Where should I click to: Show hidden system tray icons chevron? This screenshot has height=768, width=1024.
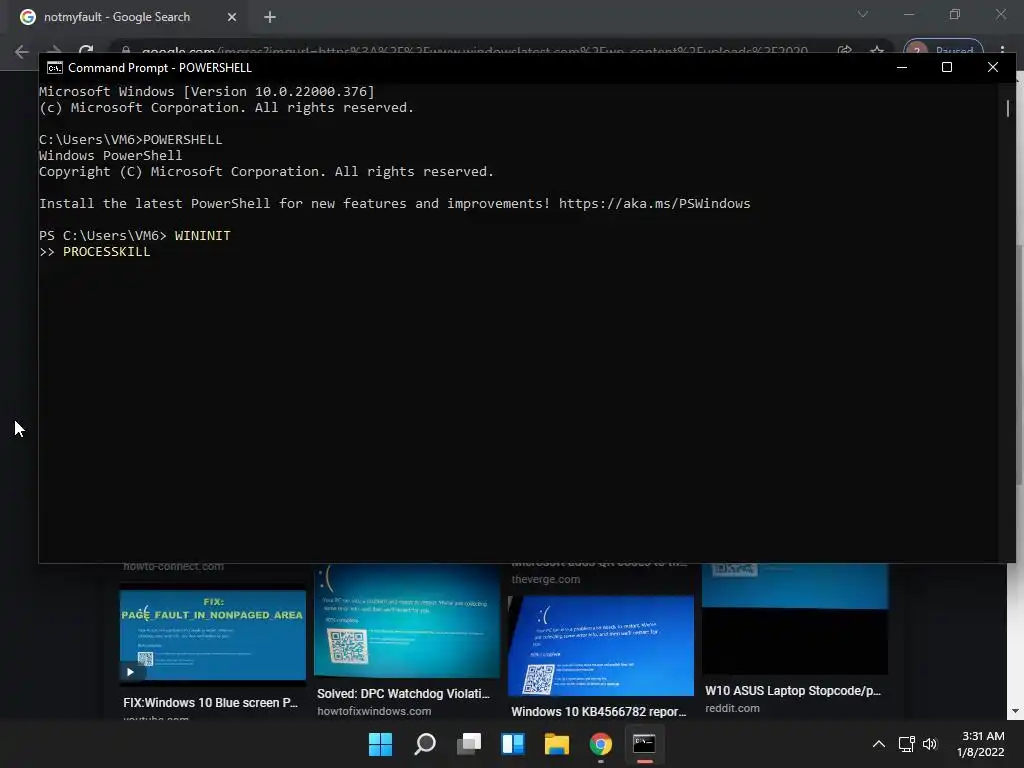(x=879, y=744)
